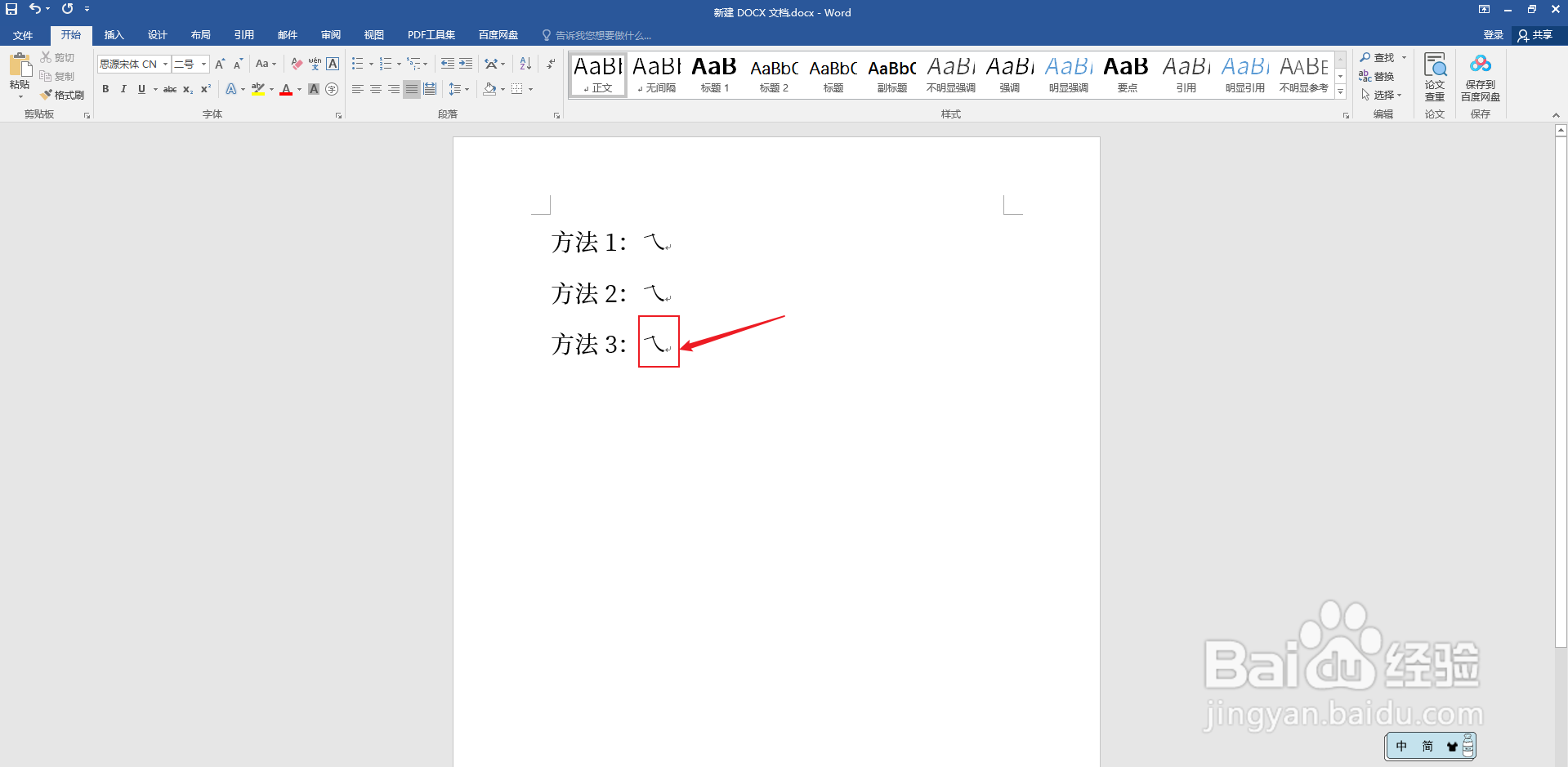Apply paragraph shading fill color

pos(489,89)
